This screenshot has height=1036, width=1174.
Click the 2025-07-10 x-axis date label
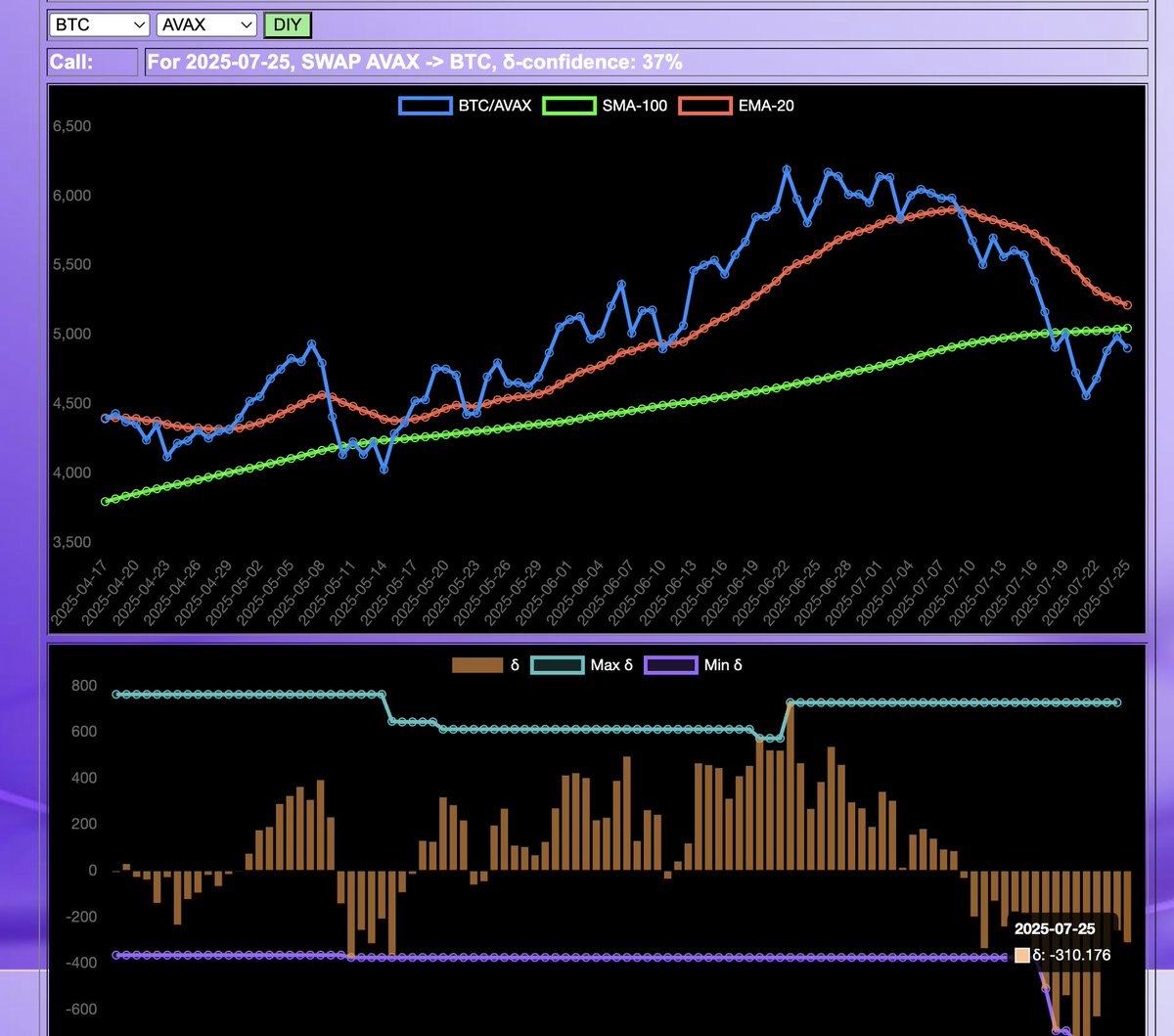pyautogui.click(x=944, y=594)
